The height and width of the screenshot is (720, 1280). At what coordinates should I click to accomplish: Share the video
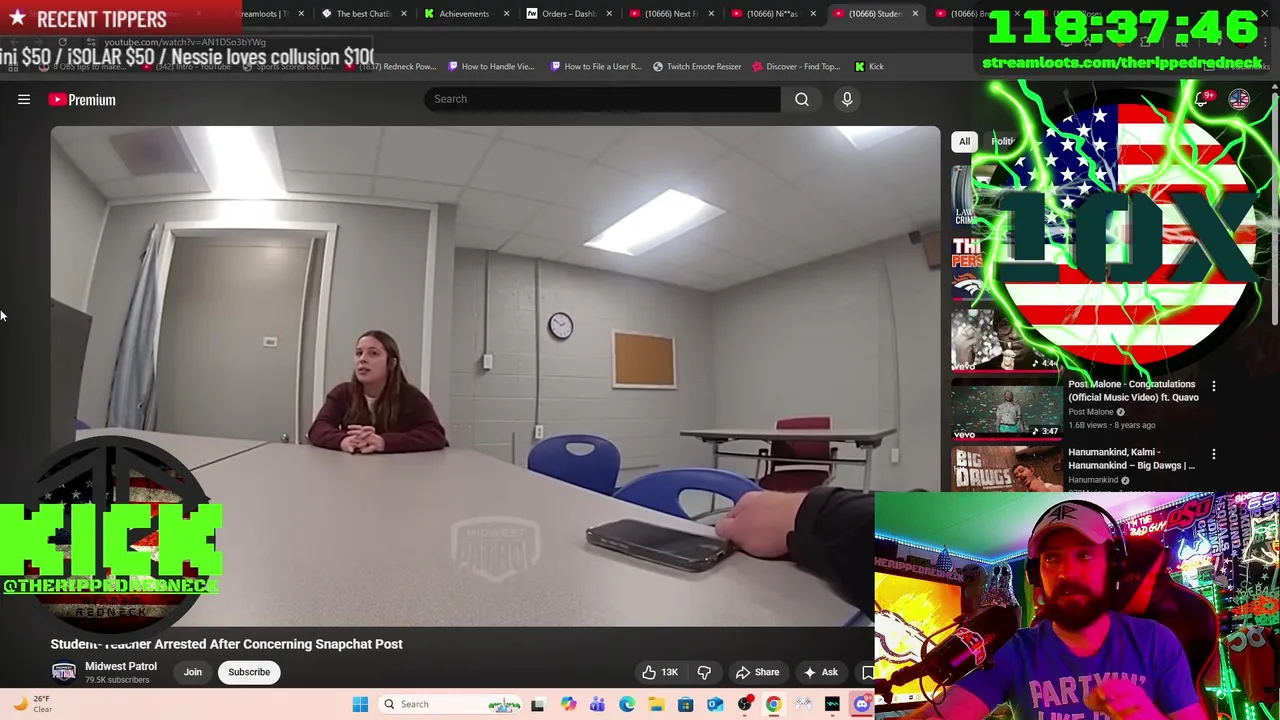757,672
